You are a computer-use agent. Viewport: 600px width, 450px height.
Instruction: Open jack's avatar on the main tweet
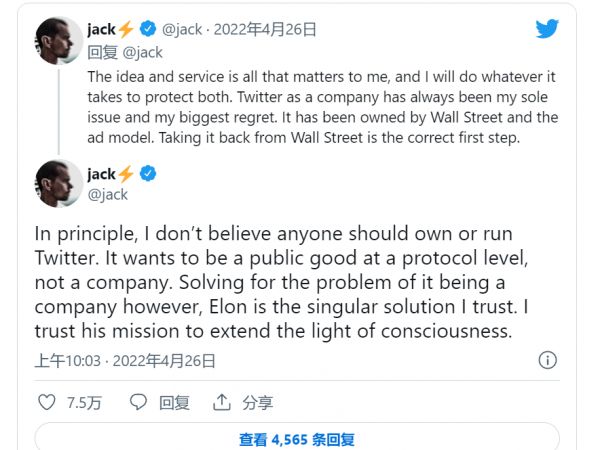click(55, 184)
